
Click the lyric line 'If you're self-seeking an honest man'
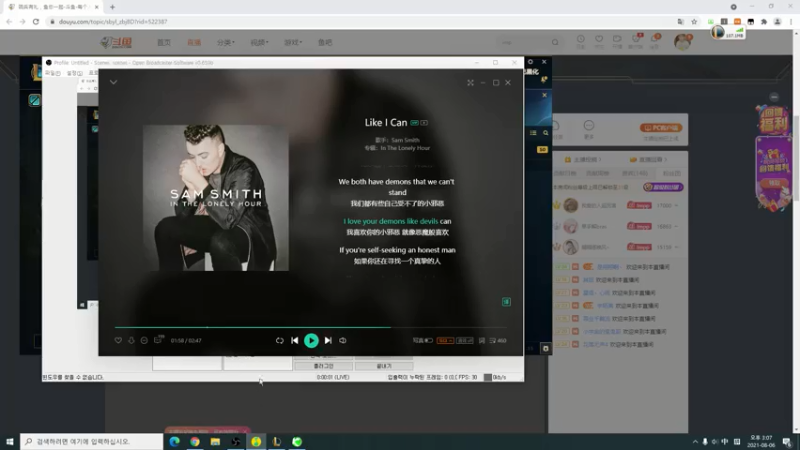(397, 250)
